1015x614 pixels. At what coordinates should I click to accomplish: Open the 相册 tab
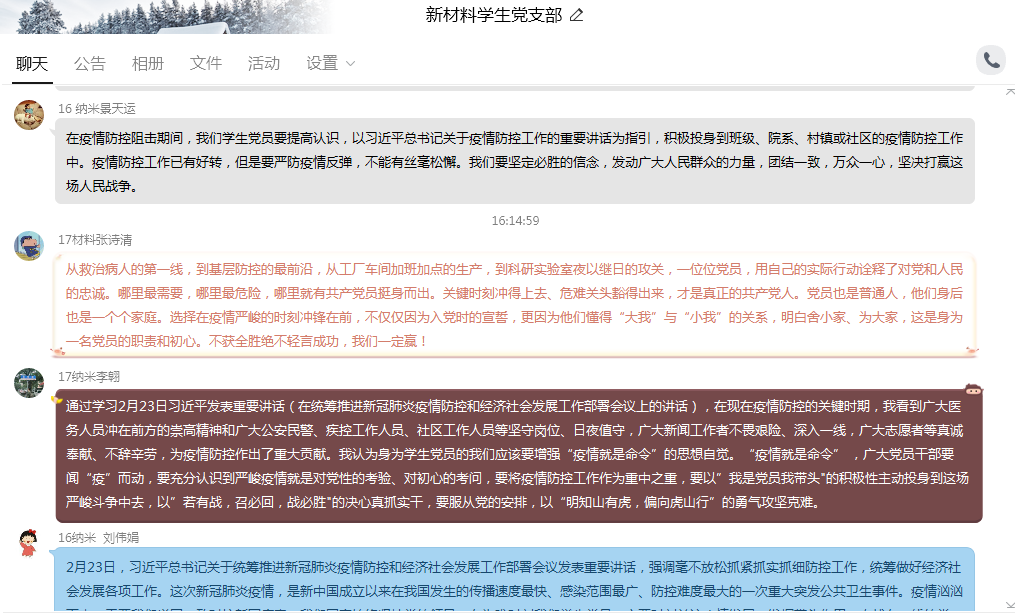click(x=148, y=63)
